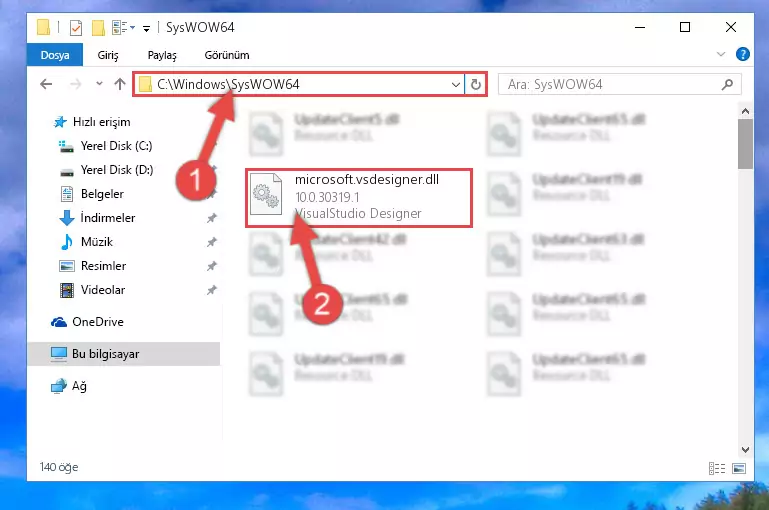Click the New folder icon in title bar
This screenshot has width=769, height=510.
point(98,27)
